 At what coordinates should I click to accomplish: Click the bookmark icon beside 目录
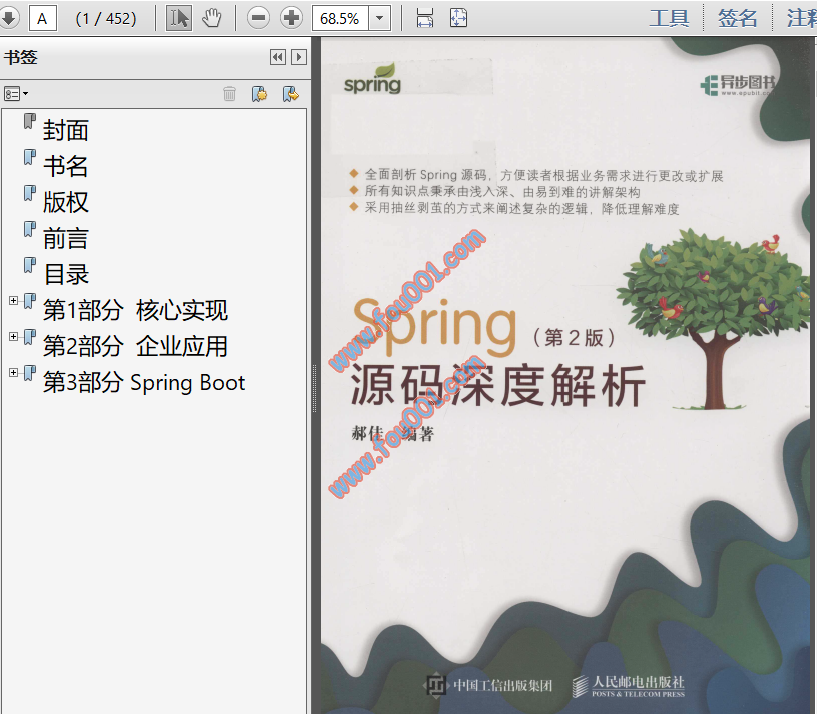pos(30,265)
